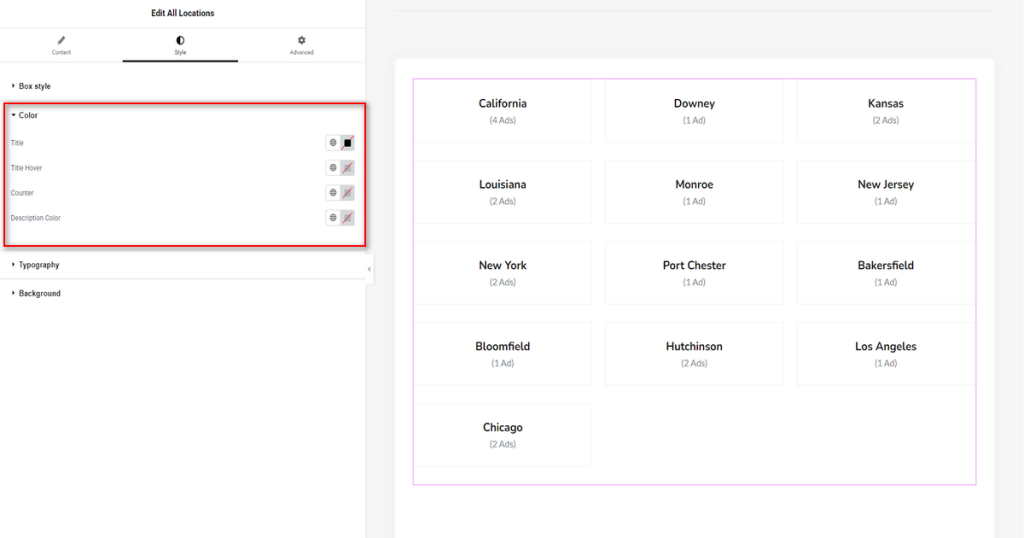This screenshot has height=538, width=1024.
Task: Click the globe icon for Title Hover
Action: pos(333,168)
